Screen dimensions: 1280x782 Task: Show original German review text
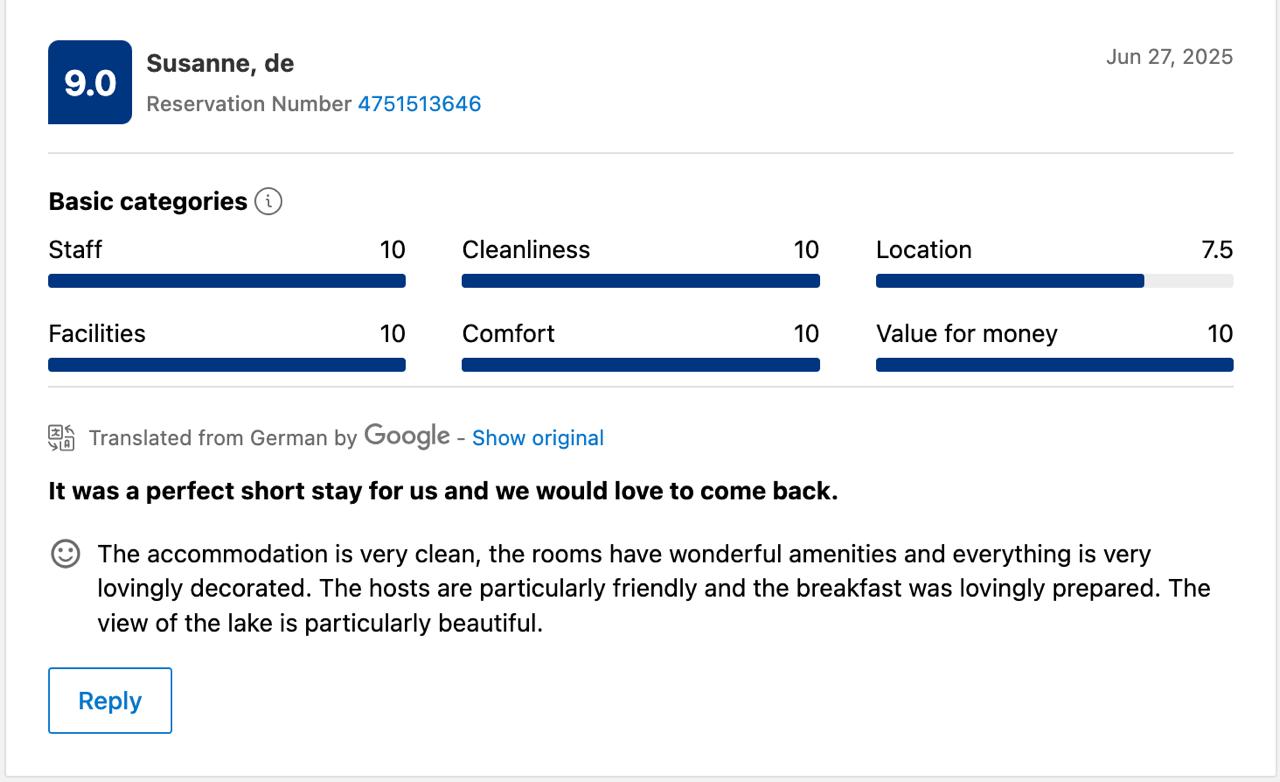[538, 438]
